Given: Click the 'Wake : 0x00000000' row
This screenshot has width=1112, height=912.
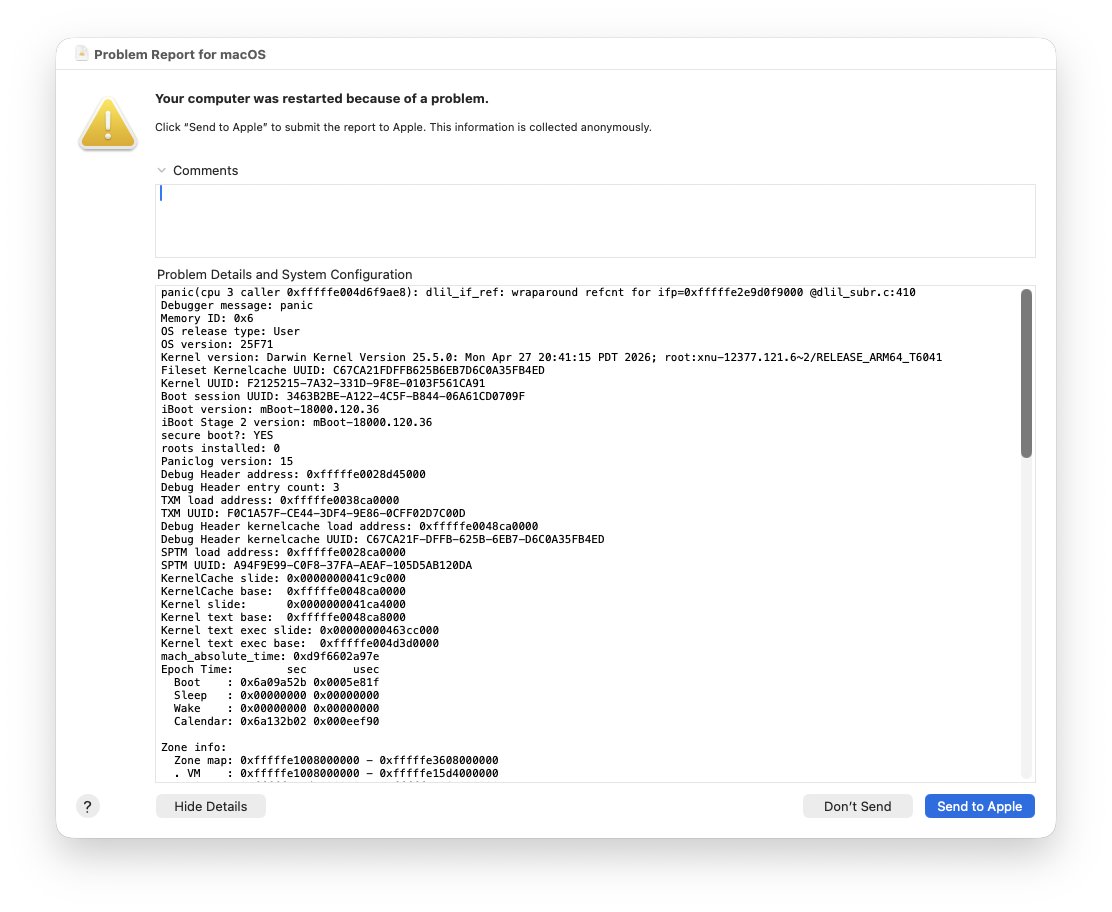Looking at the screenshot, I should (x=276, y=708).
